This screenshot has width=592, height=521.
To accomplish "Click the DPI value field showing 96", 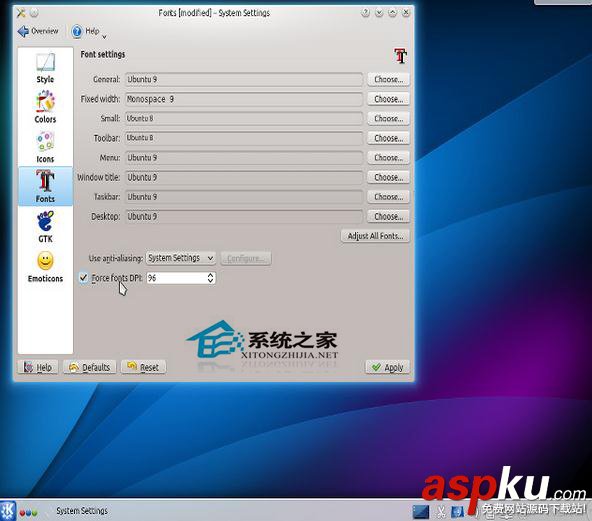I will point(176,278).
